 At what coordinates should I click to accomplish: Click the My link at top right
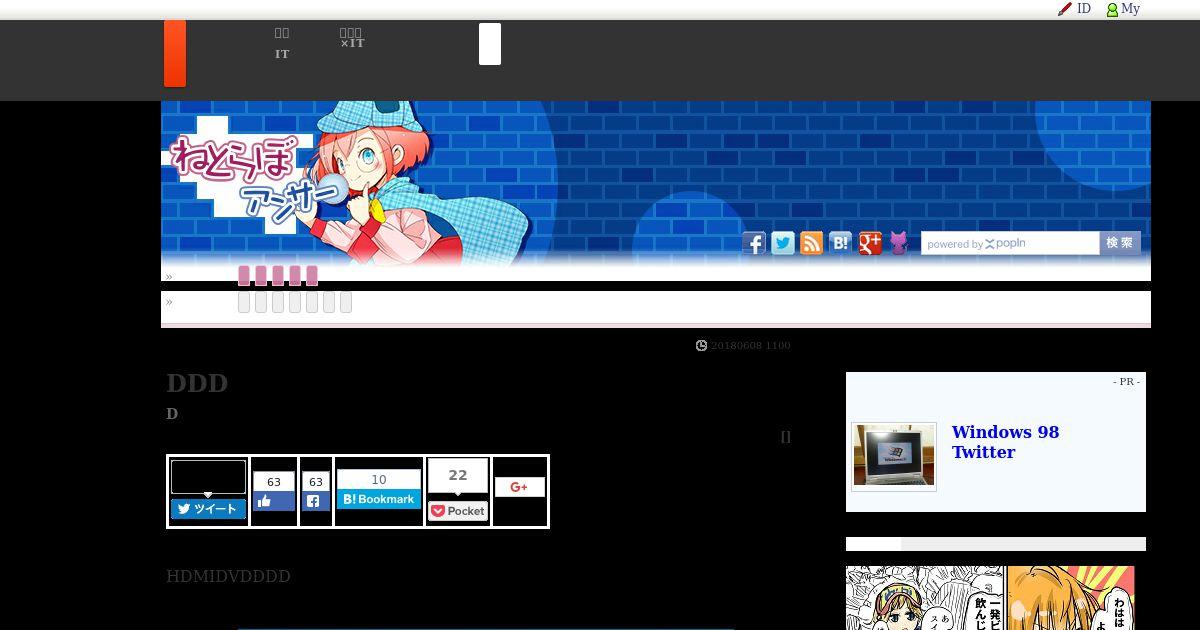1131,9
